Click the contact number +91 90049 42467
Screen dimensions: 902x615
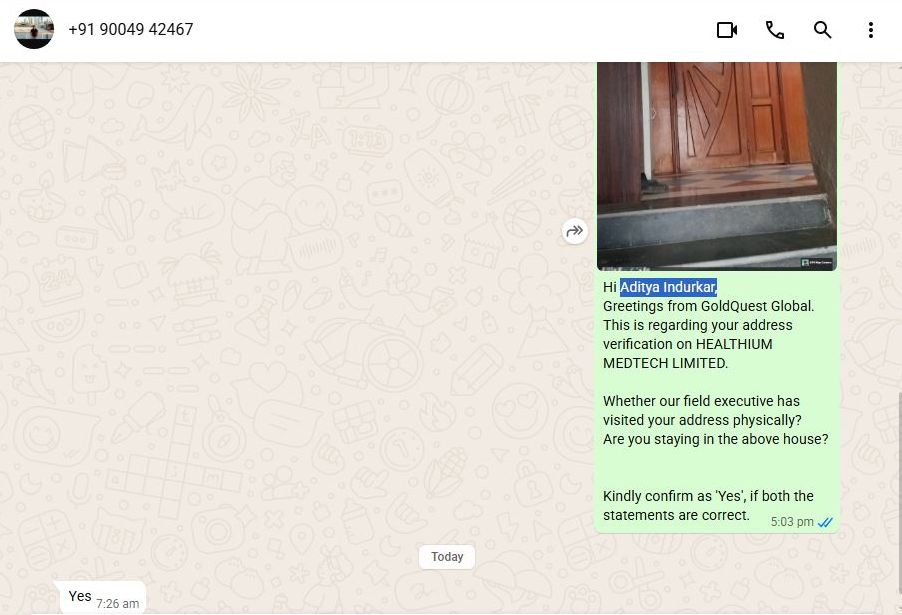point(131,29)
